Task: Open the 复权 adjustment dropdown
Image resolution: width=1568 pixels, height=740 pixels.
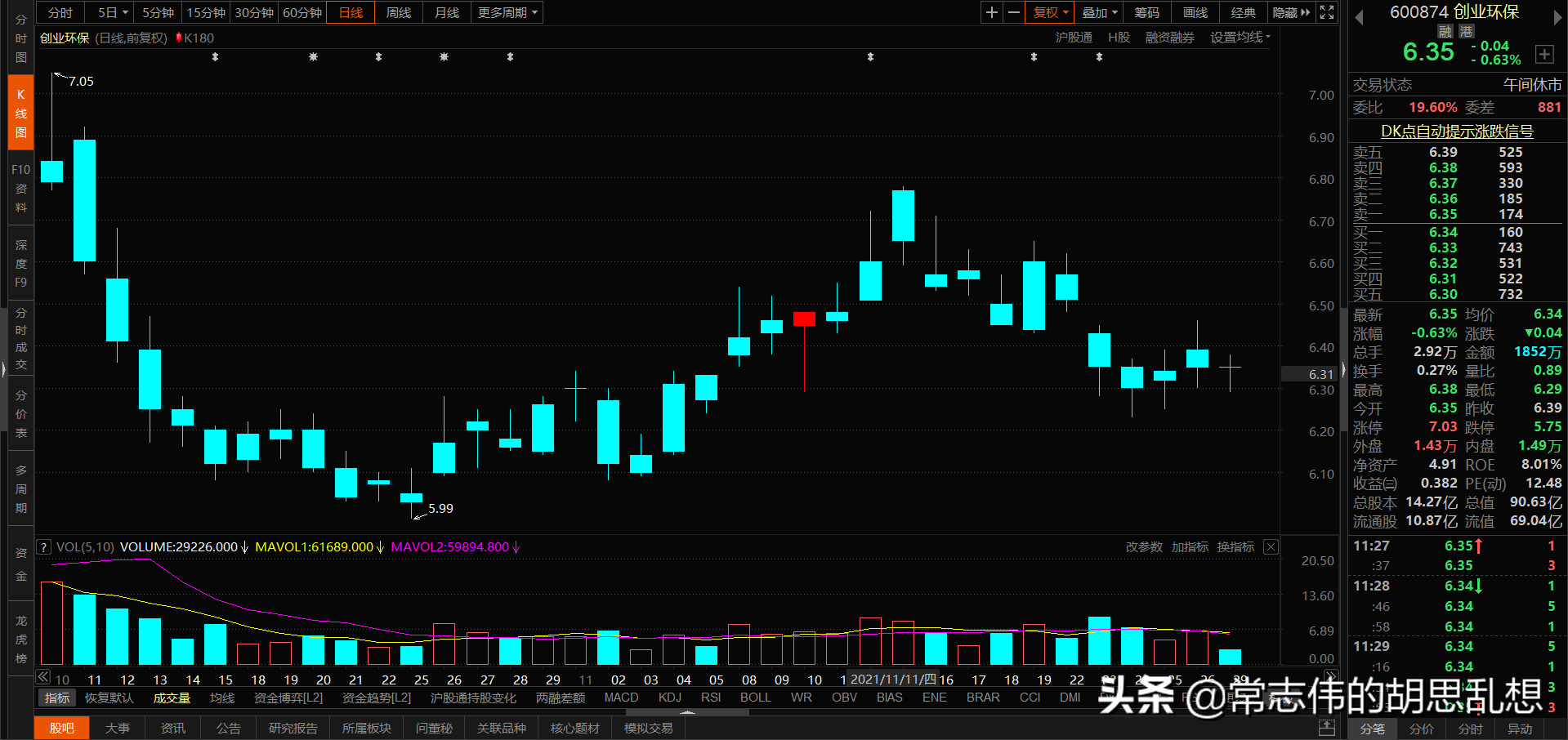Action: point(1049,12)
